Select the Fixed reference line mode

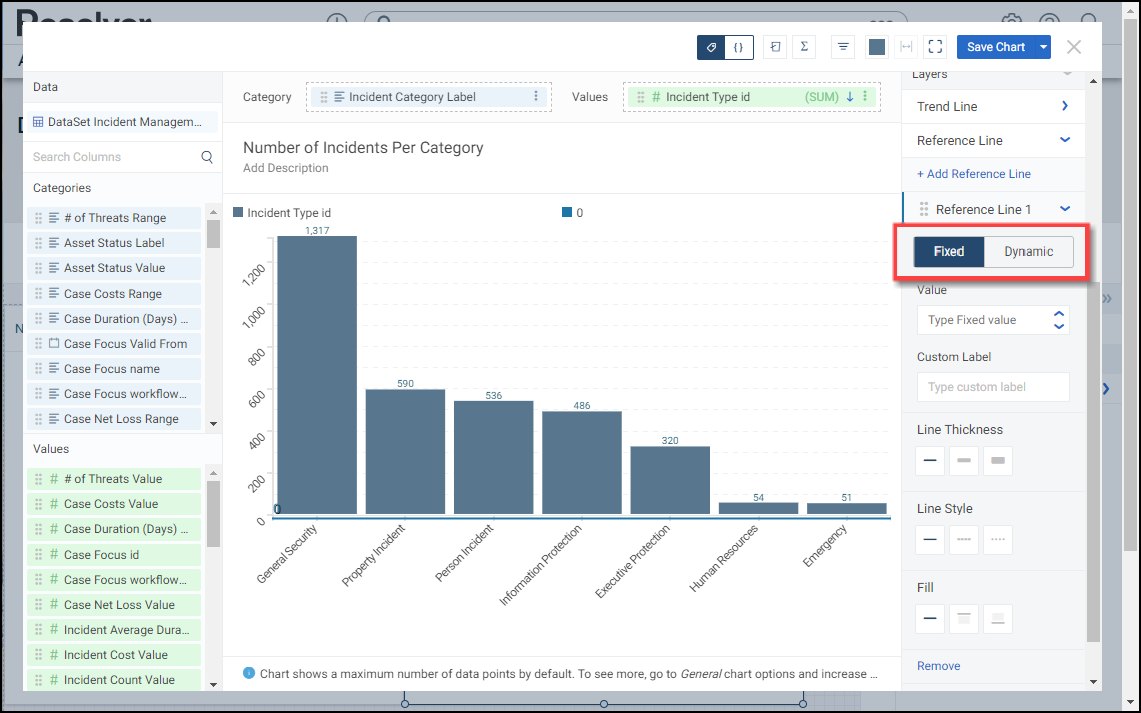[948, 252]
